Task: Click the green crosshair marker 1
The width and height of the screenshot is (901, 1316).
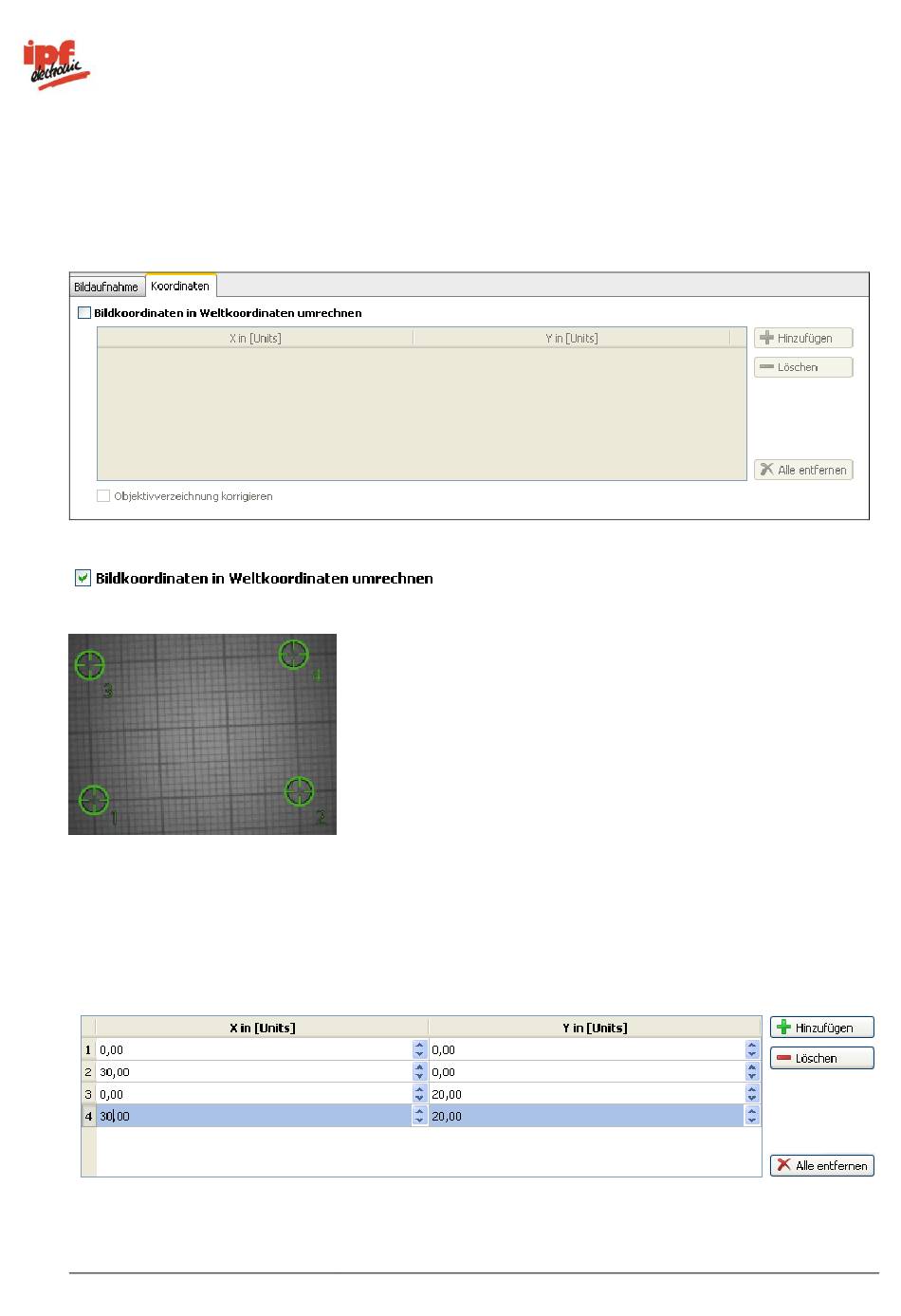Action: [94, 800]
